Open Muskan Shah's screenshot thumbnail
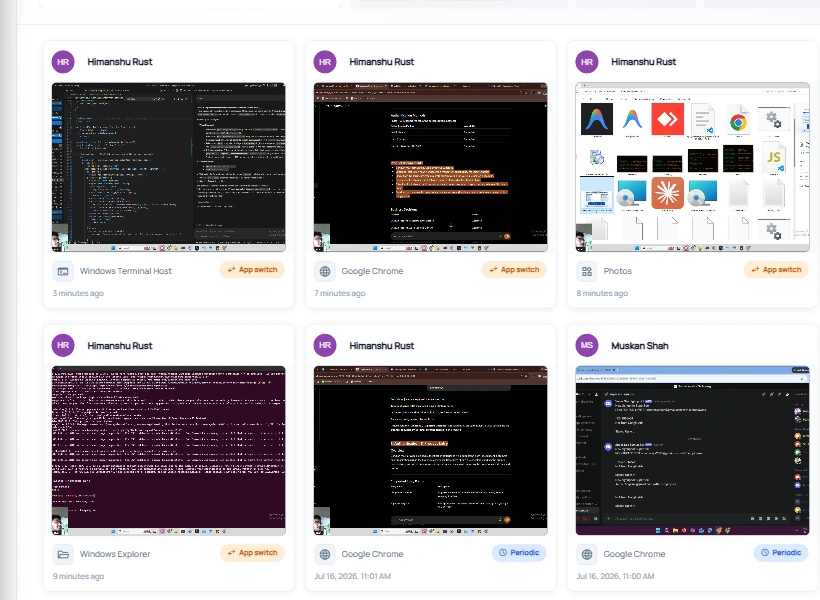The image size is (820, 600). click(692, 450)
